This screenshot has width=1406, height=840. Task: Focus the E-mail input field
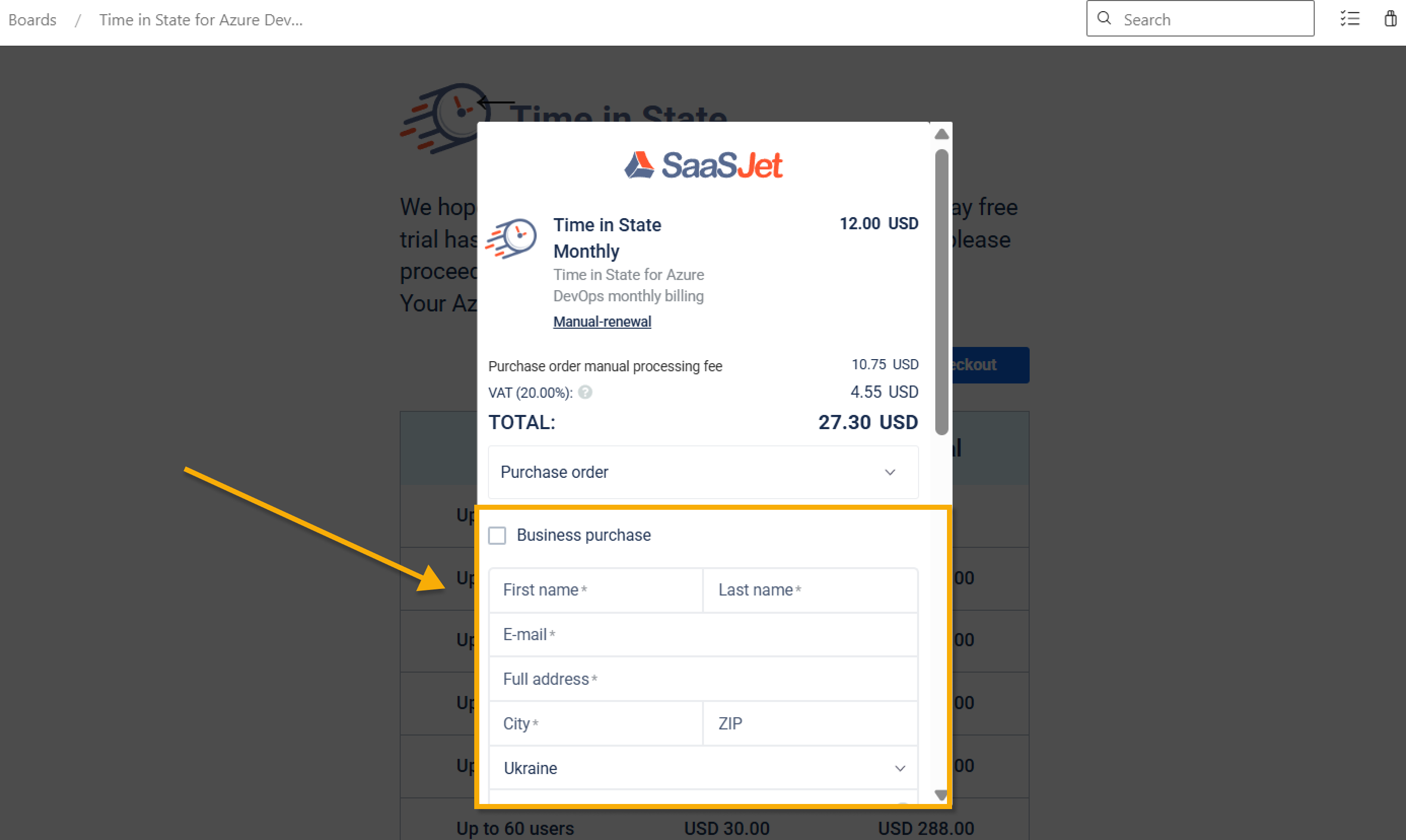click(702, 635)
